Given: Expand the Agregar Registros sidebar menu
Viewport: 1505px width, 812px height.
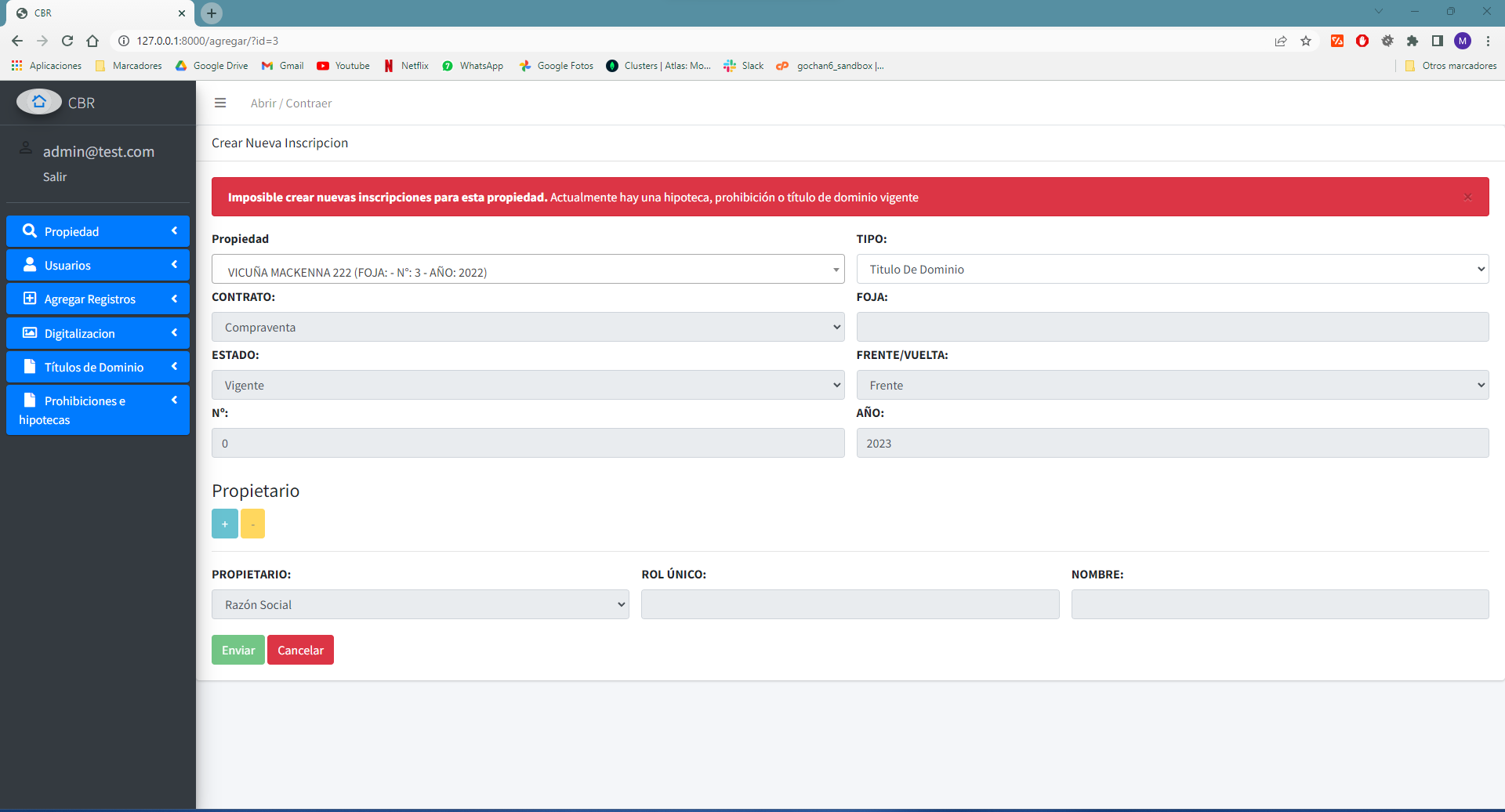Looking at the screenshot, I should pos(98,299).
